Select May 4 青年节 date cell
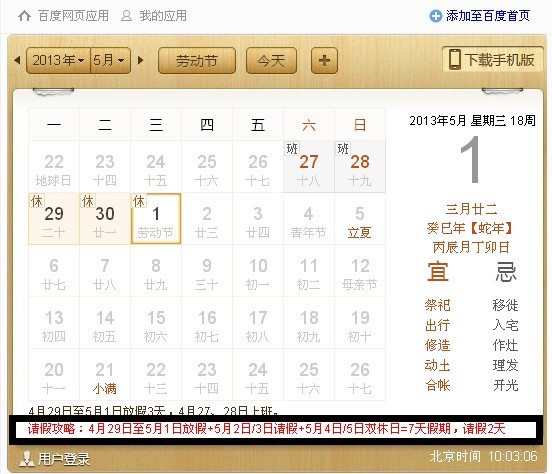 [309, 219]
